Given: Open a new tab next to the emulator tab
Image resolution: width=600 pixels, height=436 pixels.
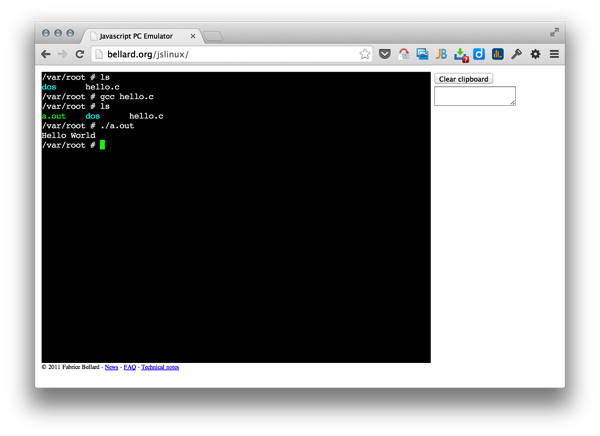Looking at the screenshot, I should (x=213, y=36).
